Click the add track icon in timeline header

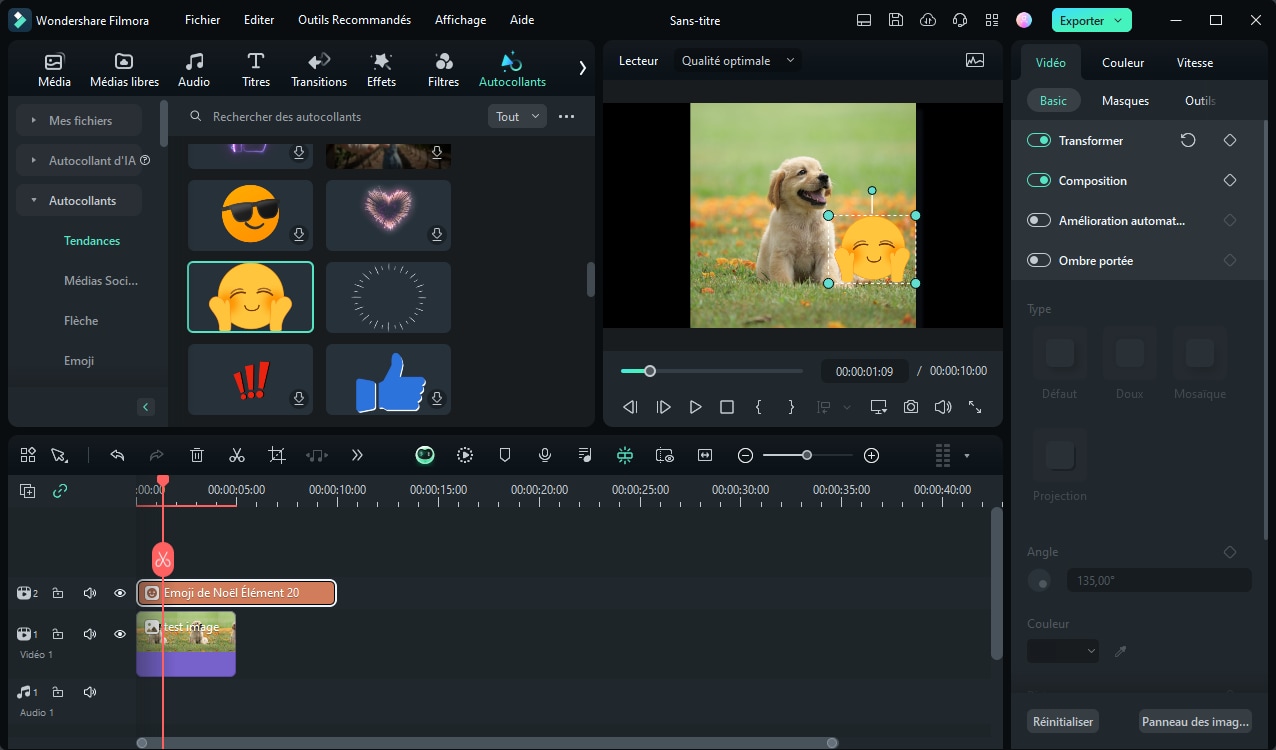[28, 491]
